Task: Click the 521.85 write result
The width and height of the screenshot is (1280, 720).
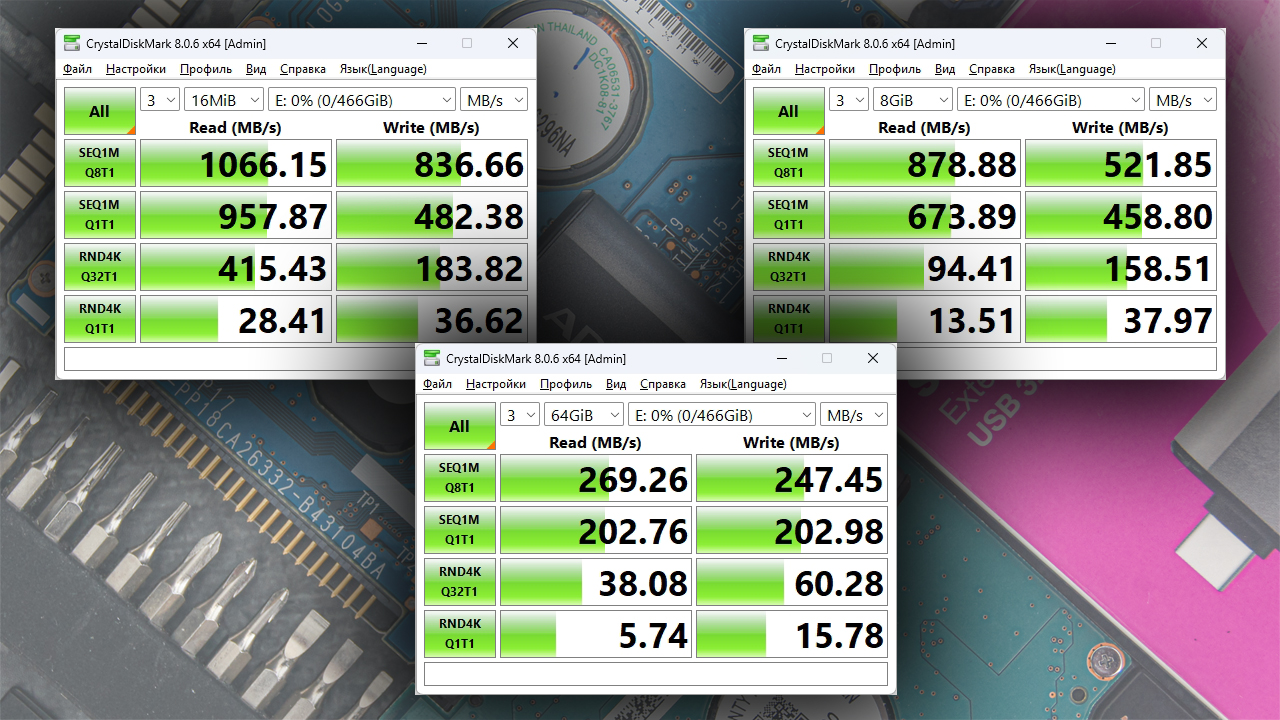Action: click(x=1121, y=163)
